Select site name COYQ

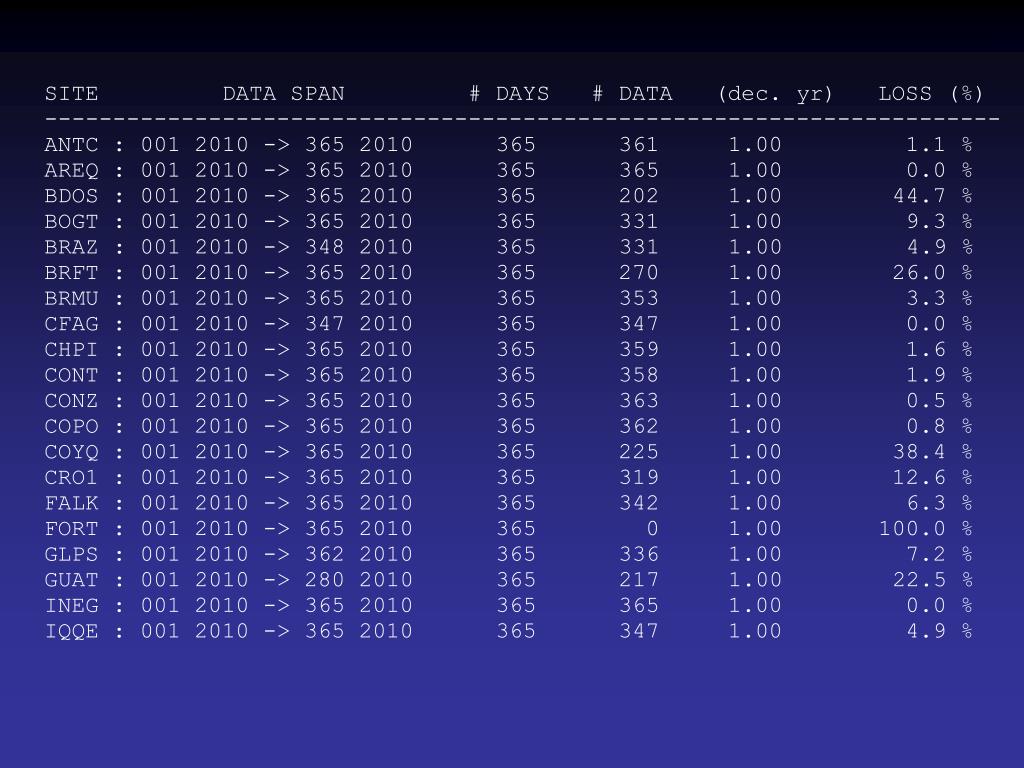(71, 451)
